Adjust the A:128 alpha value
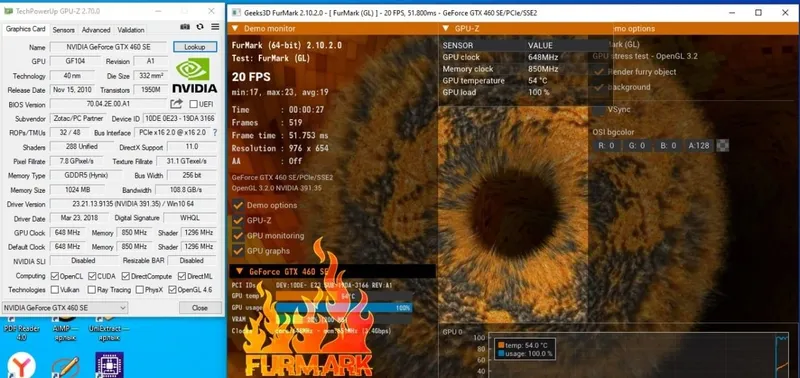 point(698,146)
